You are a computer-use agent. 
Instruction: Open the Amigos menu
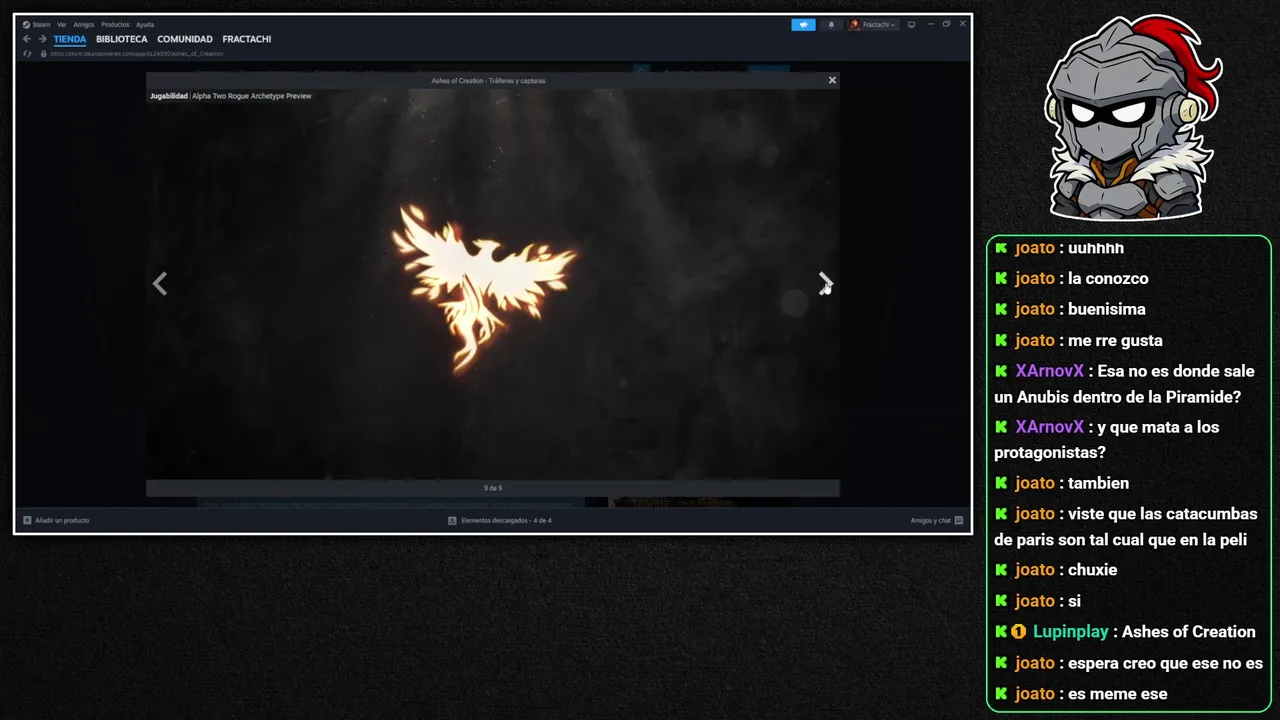coord(84,24)
